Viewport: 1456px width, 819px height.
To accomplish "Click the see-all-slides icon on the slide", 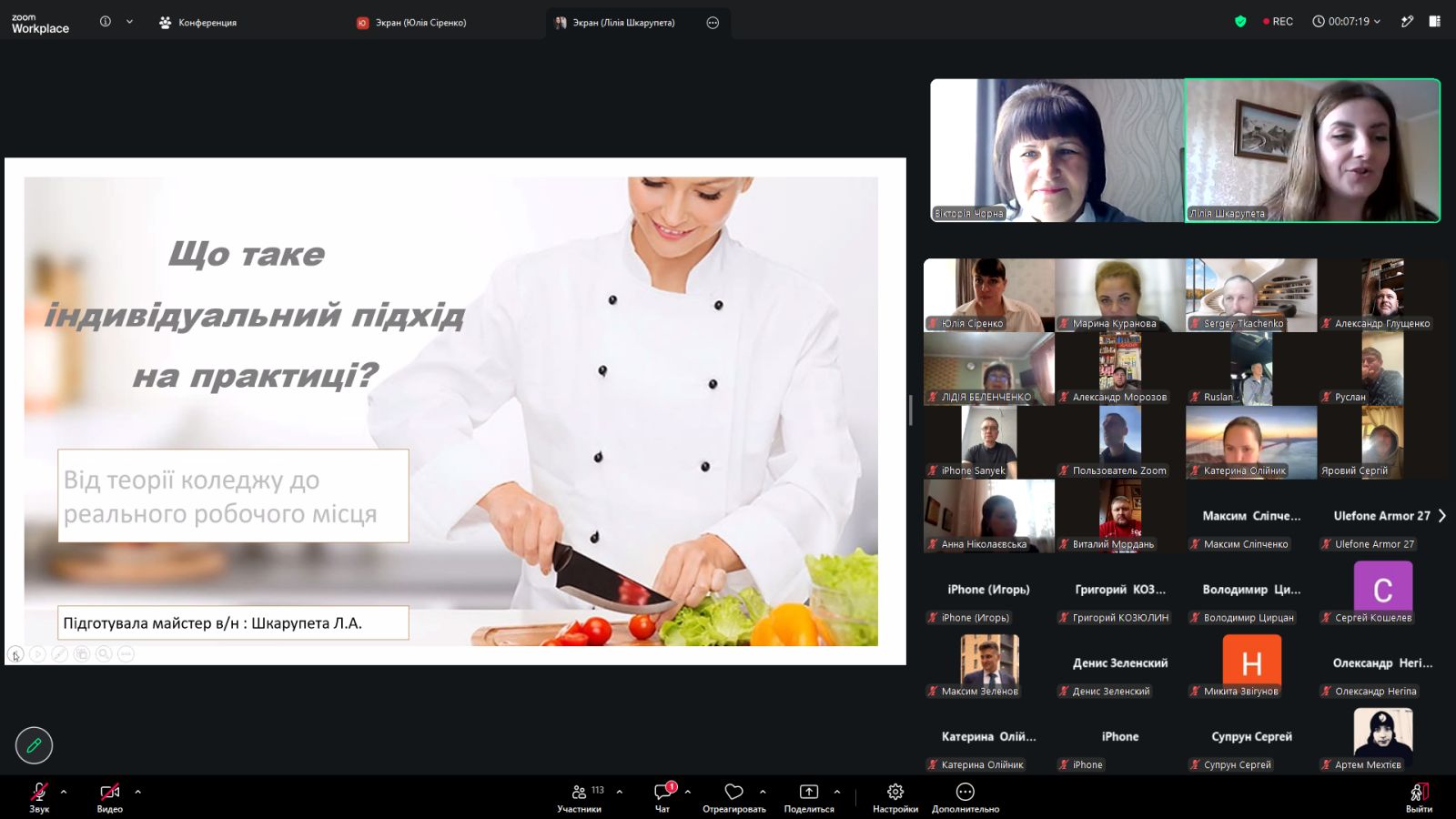I will point(82,653).
